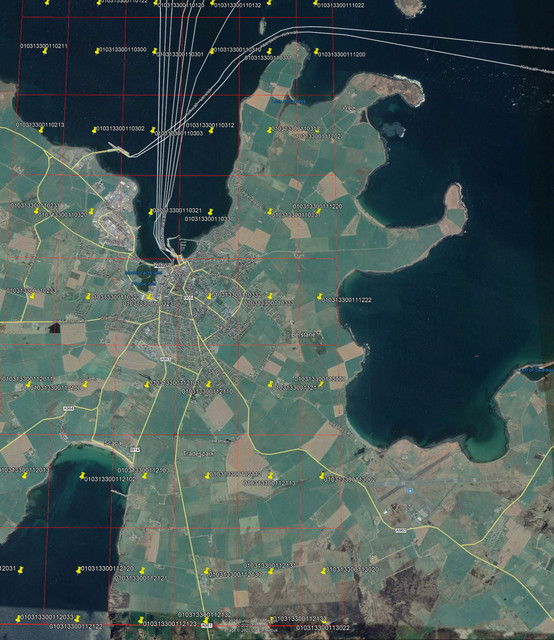
Task: Open placemark pin 010313300112101
Action: pos(147,384)
